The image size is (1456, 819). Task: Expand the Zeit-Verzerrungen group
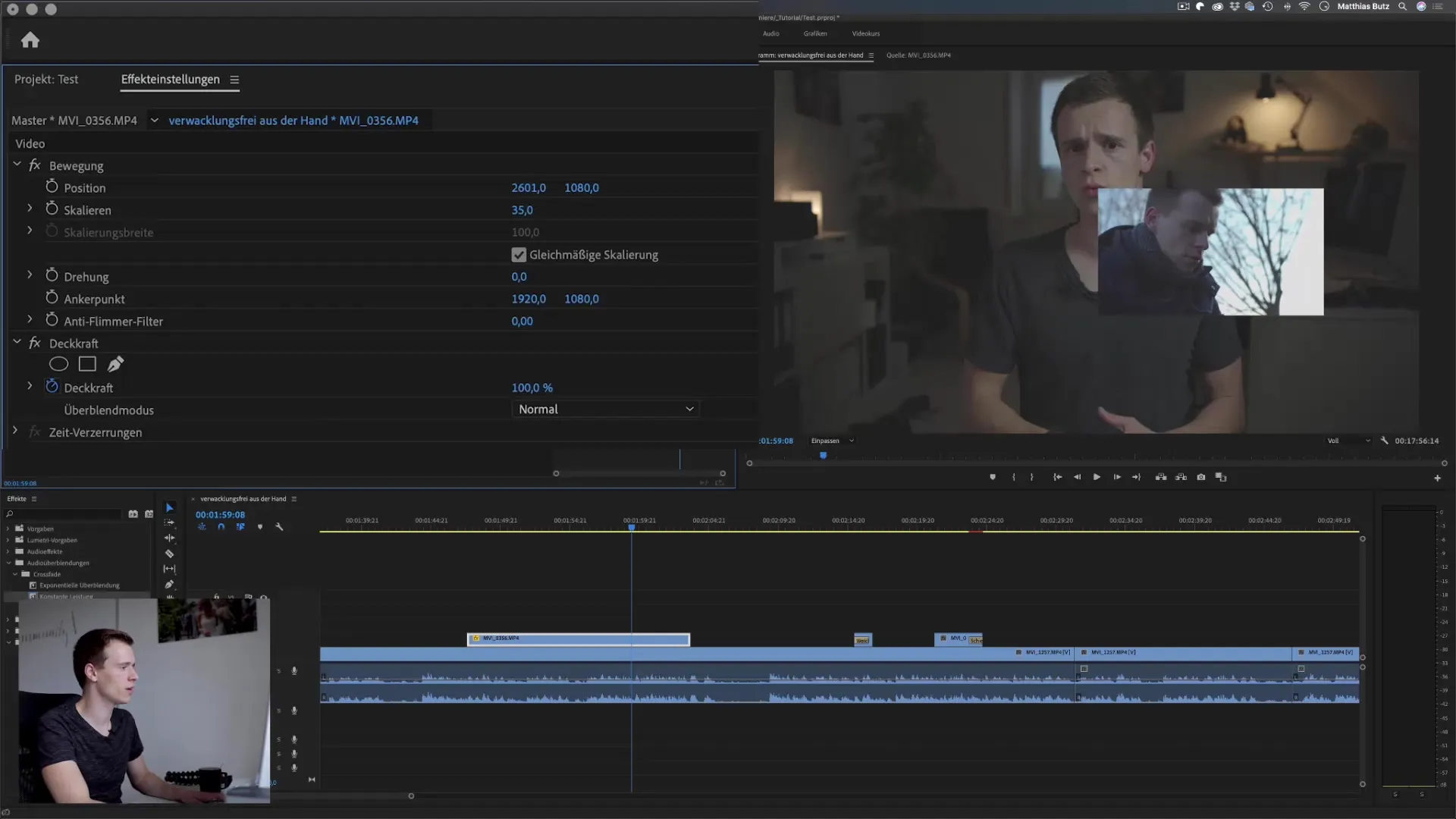(x=14, y=431)
